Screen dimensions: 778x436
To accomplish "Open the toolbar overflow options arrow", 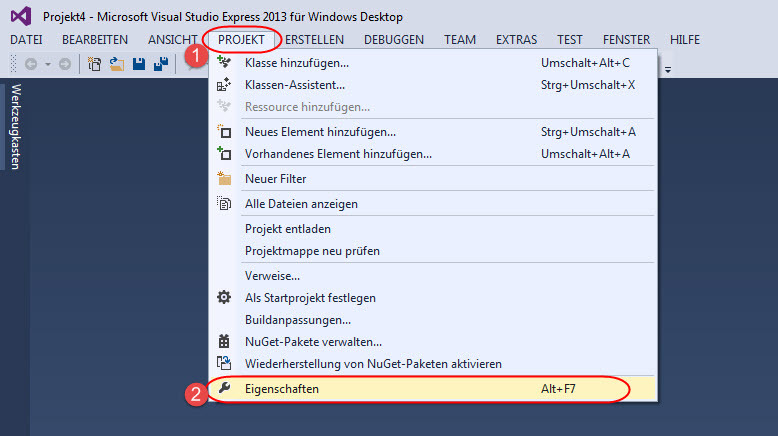I will pyautogui.click(x=668, y=69).
